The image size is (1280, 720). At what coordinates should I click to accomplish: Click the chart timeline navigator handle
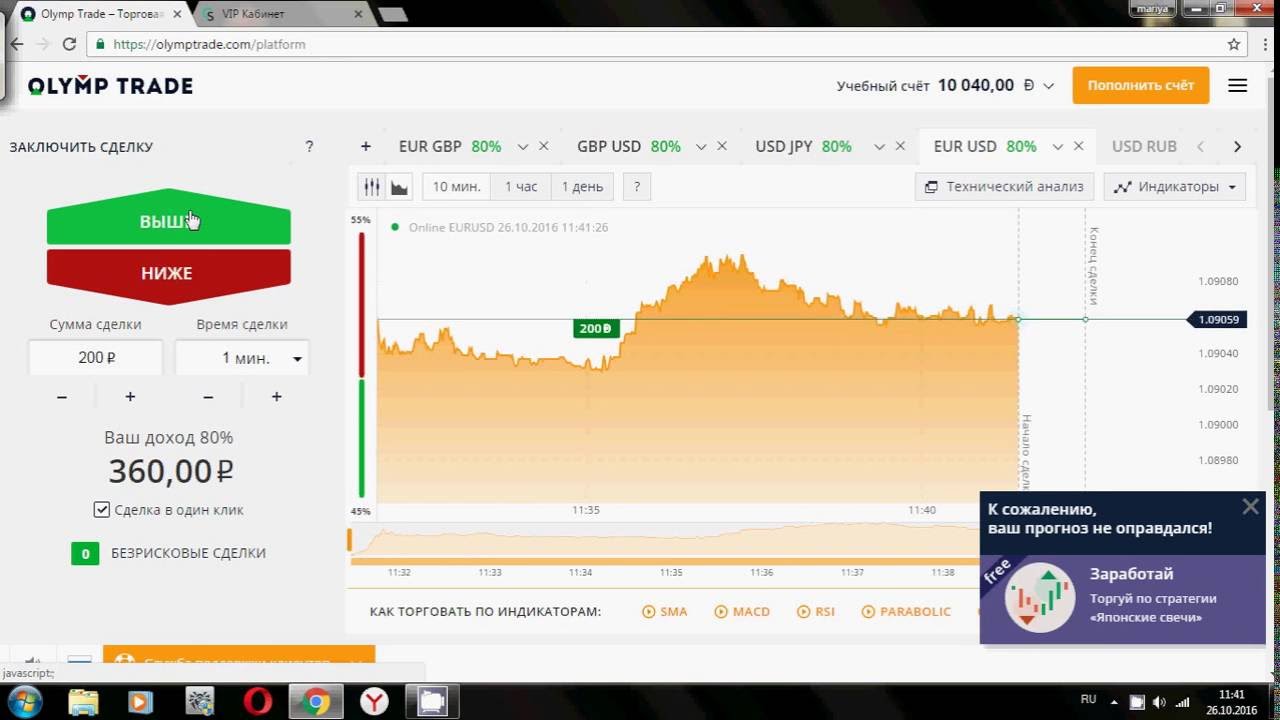pyautogui.click(x=350, y=540)
